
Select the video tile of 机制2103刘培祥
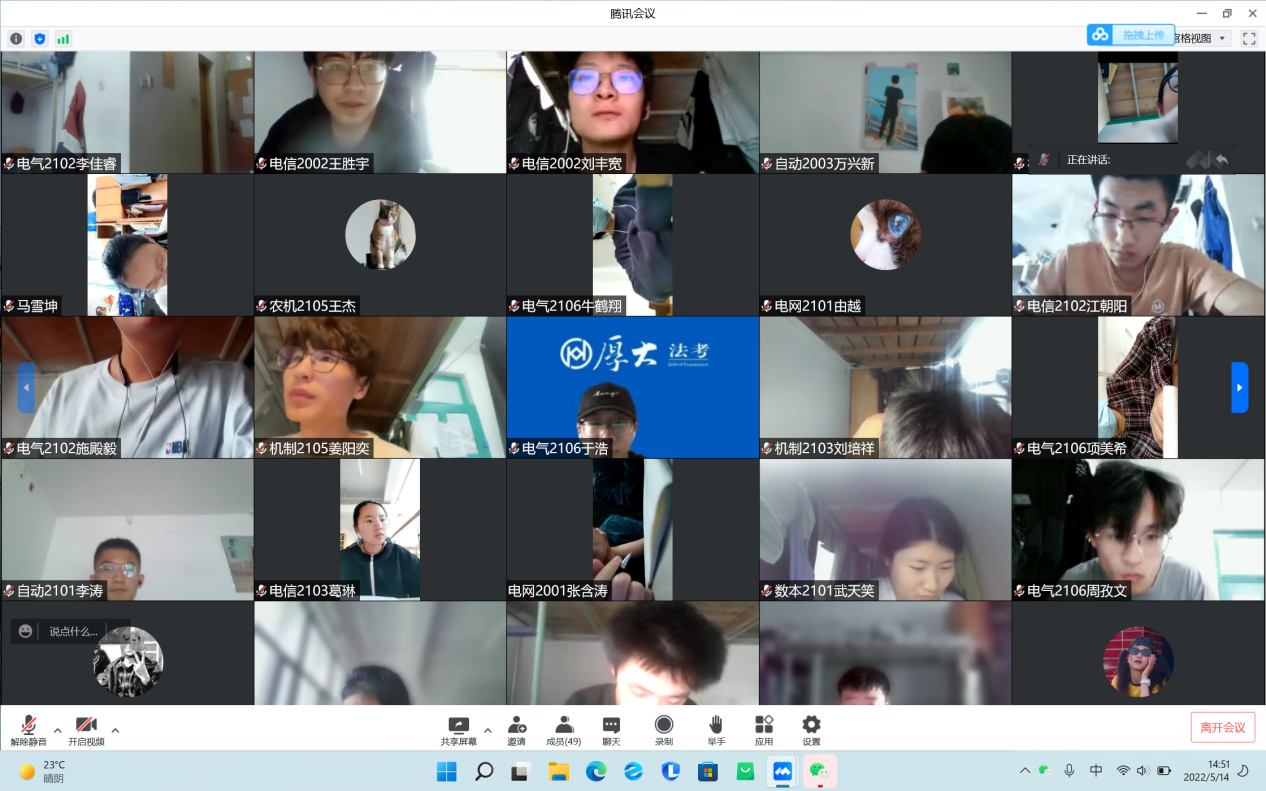[886, 388]
